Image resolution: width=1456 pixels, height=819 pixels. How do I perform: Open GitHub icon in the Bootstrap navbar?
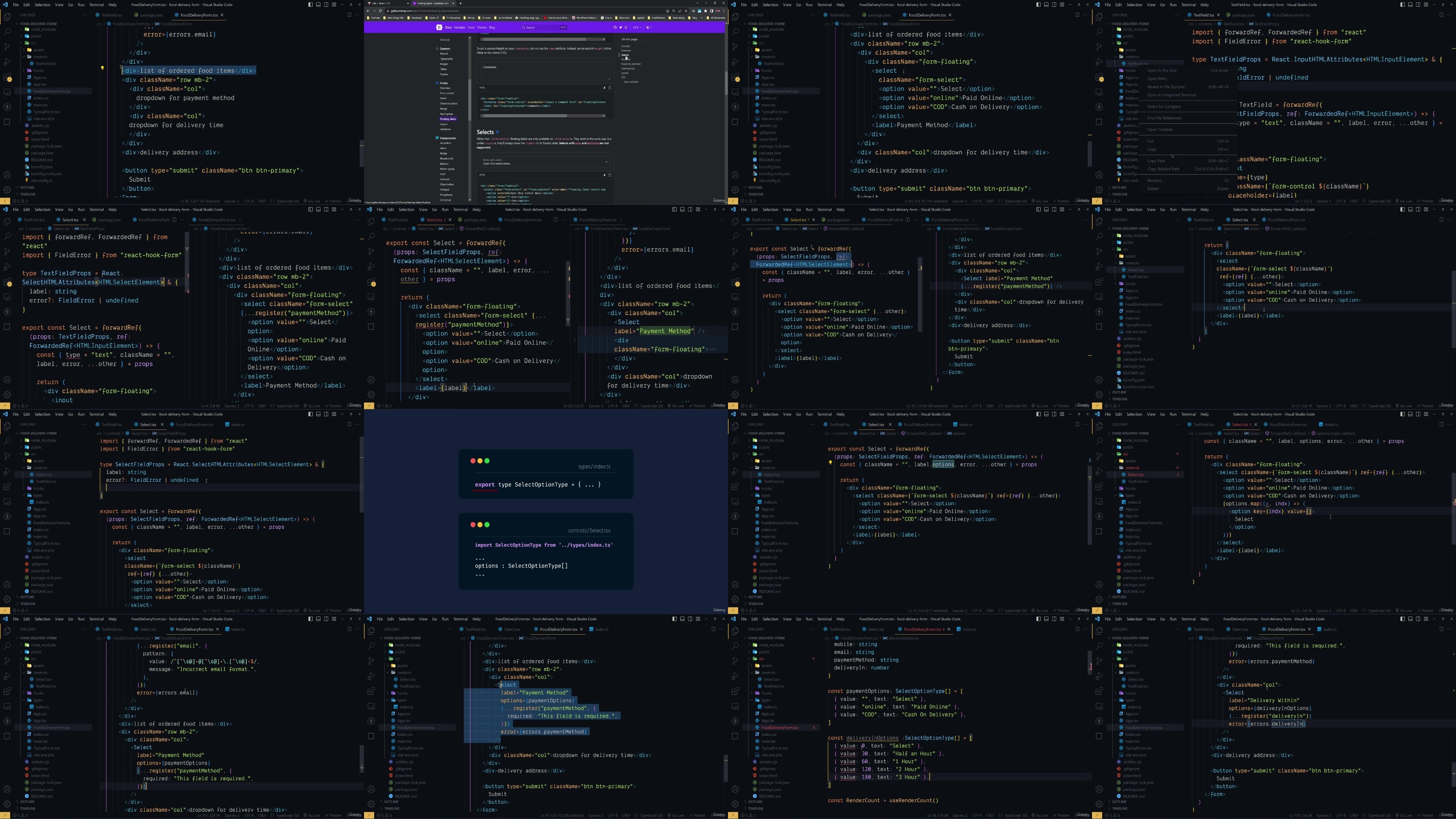(615, 27)
